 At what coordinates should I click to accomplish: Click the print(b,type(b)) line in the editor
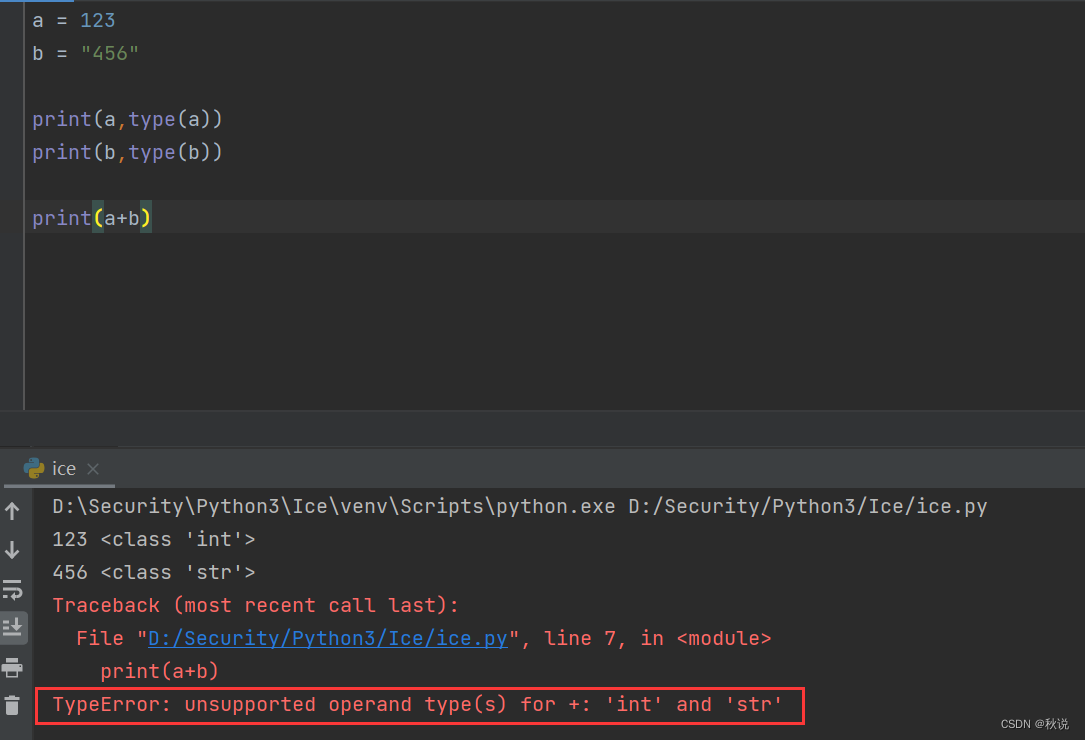click(x=127, y=152)
